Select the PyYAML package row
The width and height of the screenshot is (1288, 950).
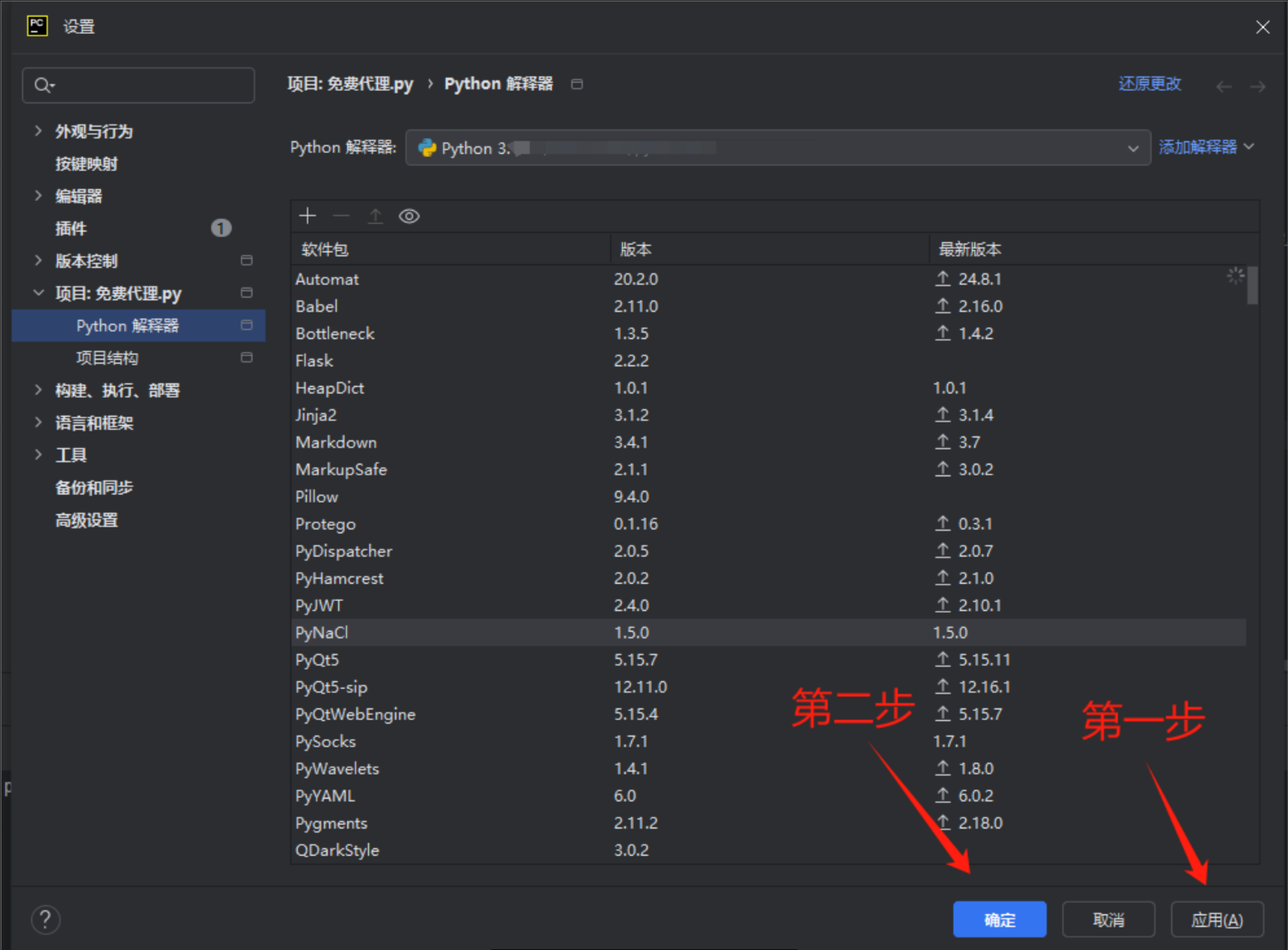pos(769,795)
